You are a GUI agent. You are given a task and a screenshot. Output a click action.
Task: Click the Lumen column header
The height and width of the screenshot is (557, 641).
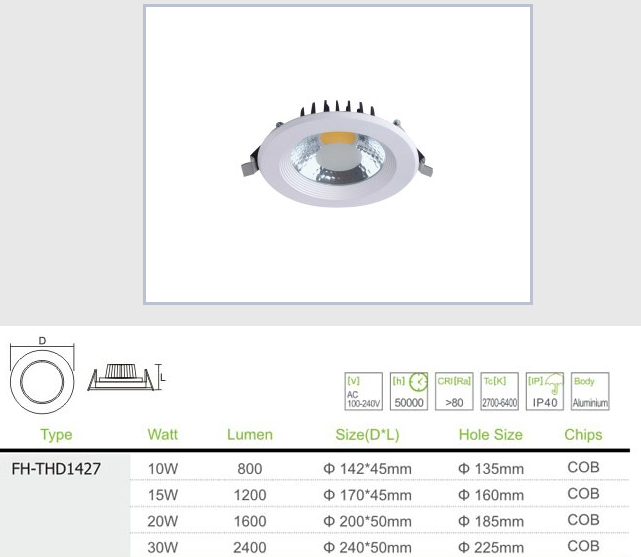coord(250,435)
